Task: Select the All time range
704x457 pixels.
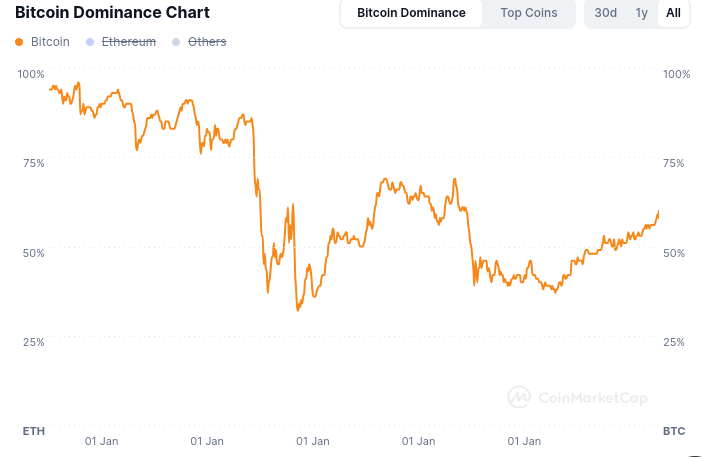Action: [x=673, y=13]
